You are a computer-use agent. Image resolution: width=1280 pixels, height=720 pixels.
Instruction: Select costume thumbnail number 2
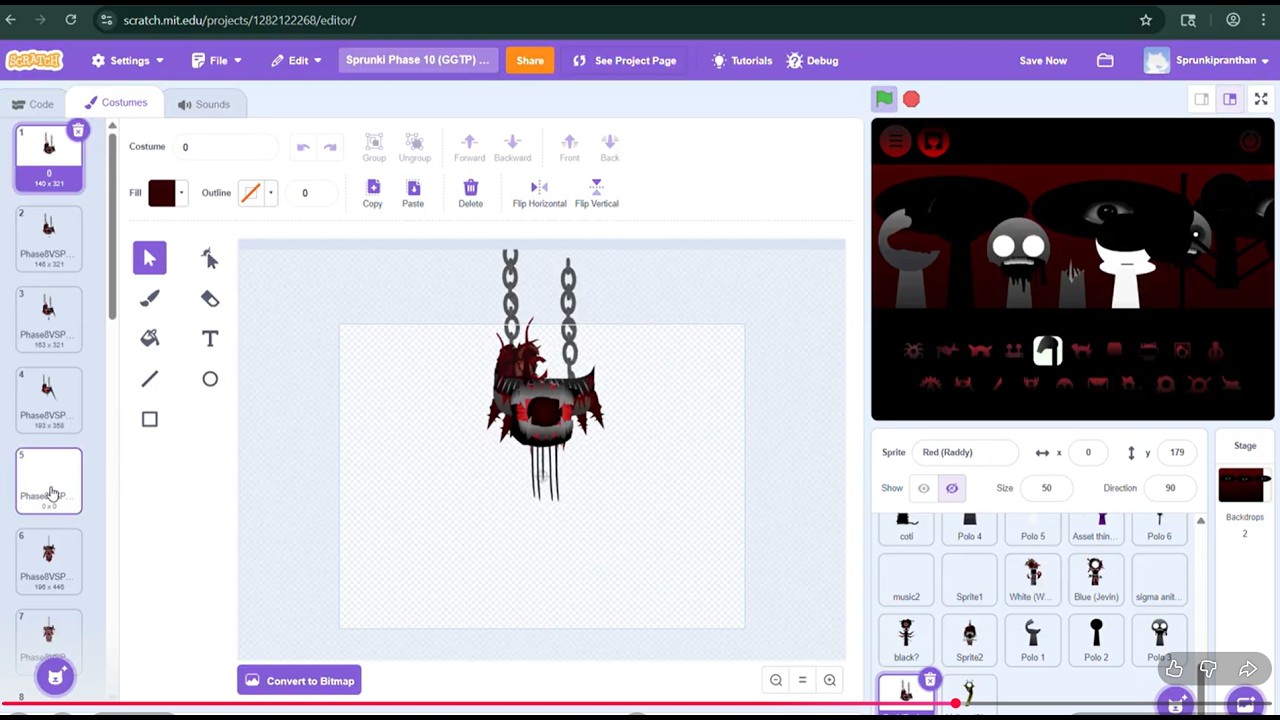[49, 239]
